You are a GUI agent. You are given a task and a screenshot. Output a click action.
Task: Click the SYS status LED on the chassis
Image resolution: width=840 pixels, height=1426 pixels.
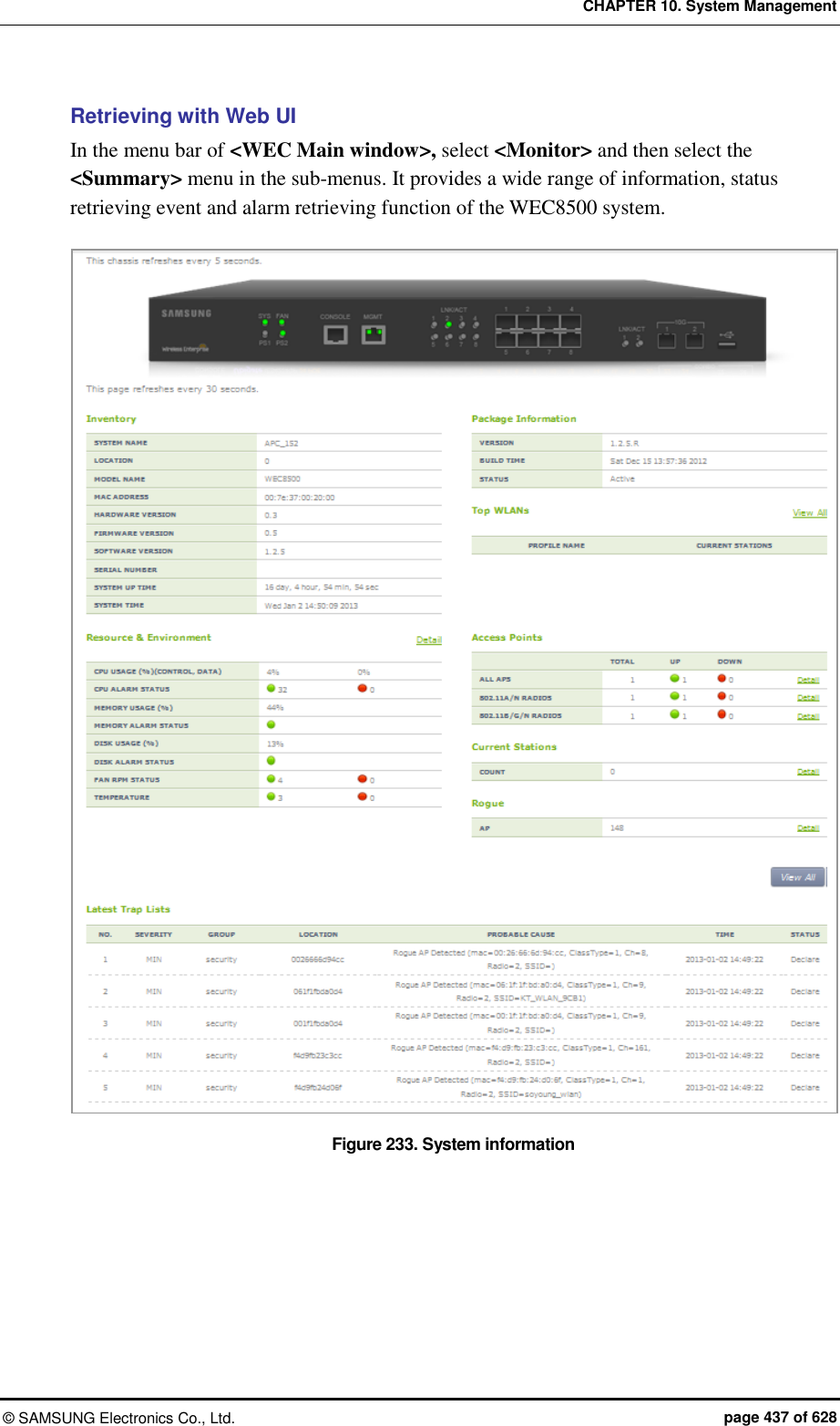[x=264, y=323]
